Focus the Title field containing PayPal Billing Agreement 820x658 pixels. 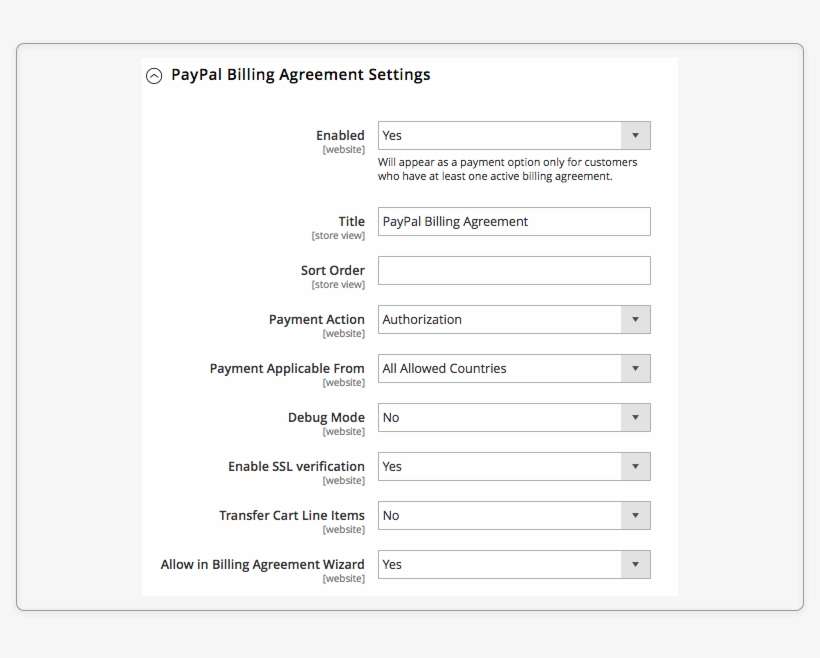[514, 222]
